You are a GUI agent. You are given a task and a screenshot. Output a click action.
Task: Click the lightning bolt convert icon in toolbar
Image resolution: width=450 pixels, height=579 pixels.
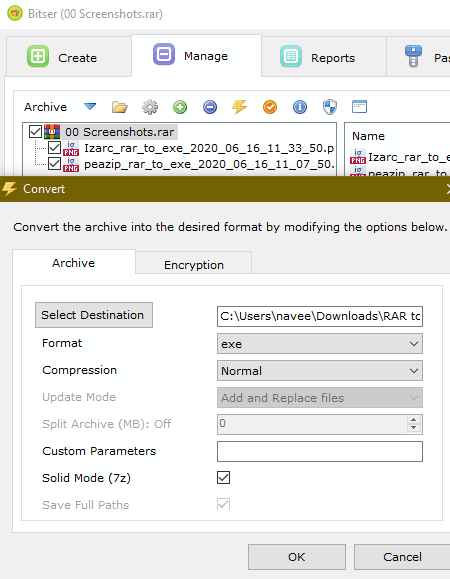point(240,107)
